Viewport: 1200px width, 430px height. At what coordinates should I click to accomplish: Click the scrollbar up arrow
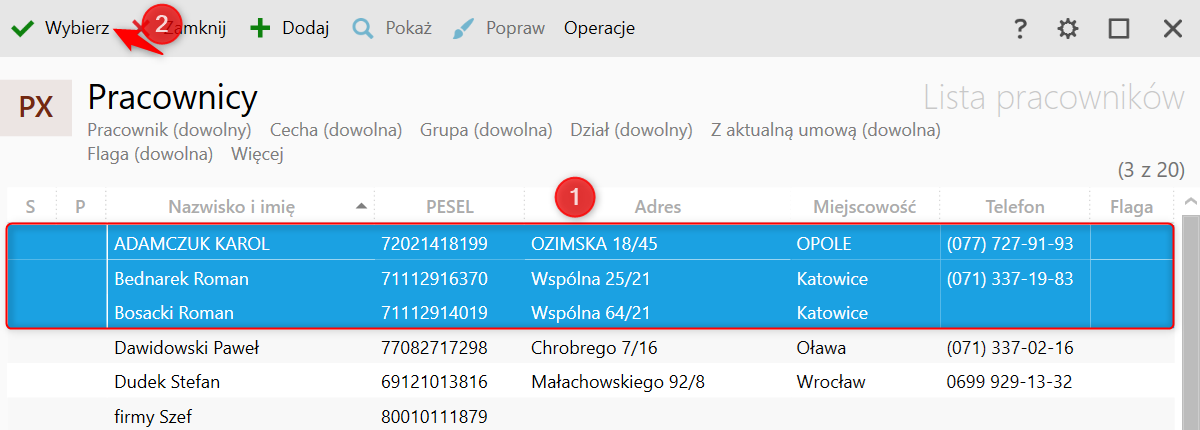tap(1190, 201)
